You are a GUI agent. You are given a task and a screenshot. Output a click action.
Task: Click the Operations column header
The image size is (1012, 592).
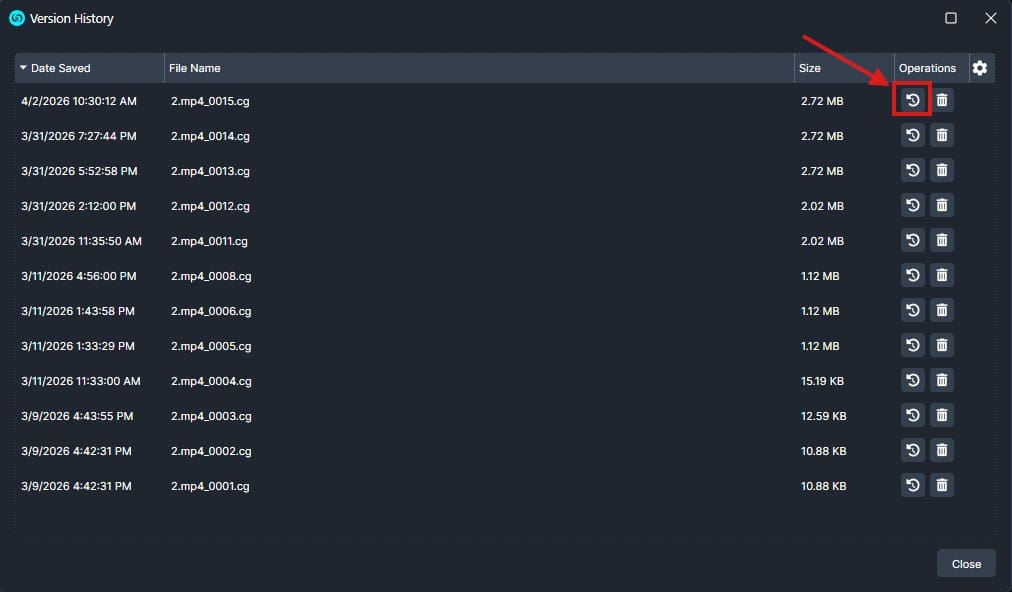coord(929,68)
